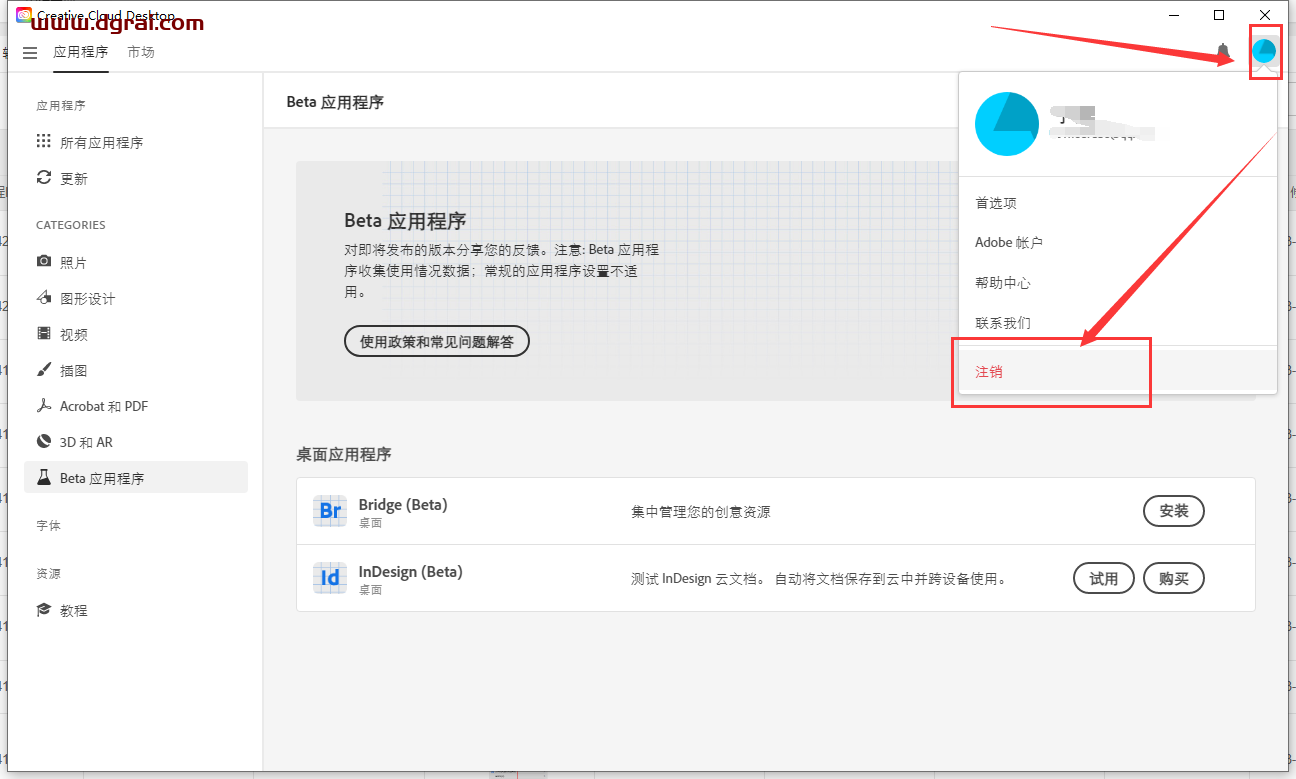Click the 使用政策和常见问题解答 button

(437, 341)
